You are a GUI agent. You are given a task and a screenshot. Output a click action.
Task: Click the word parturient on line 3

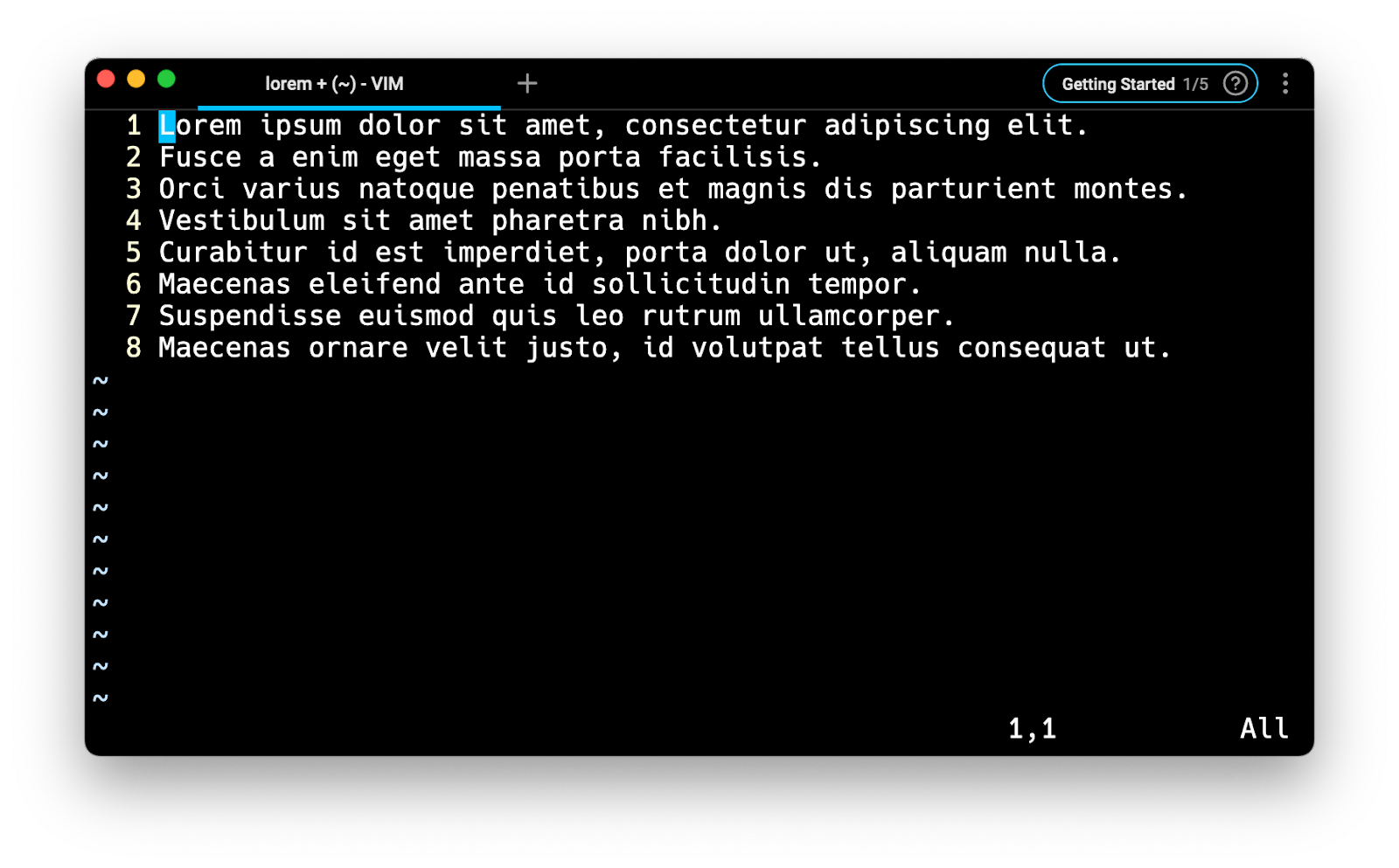973,189
